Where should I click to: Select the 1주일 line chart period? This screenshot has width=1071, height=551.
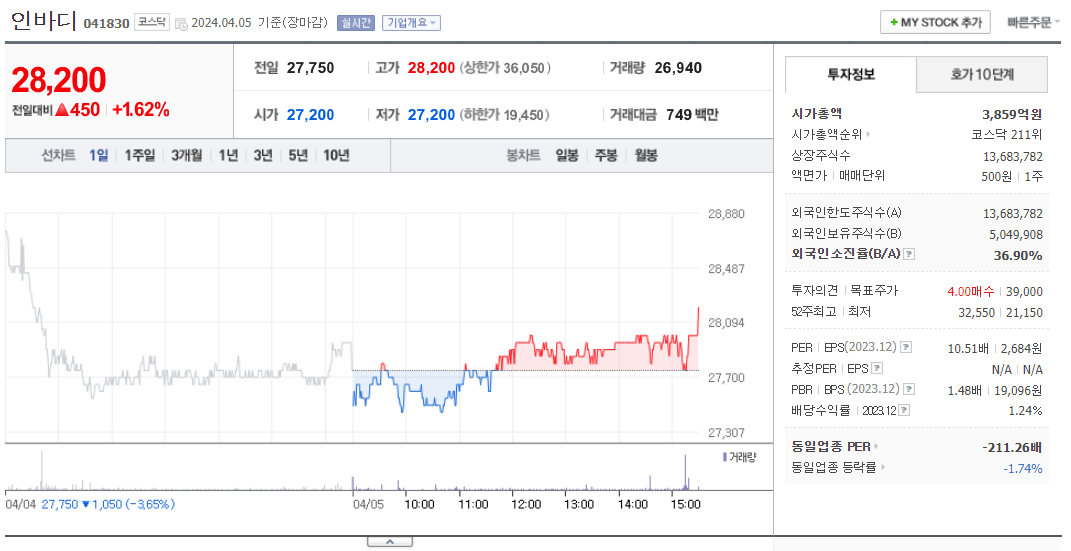point(139,156)
